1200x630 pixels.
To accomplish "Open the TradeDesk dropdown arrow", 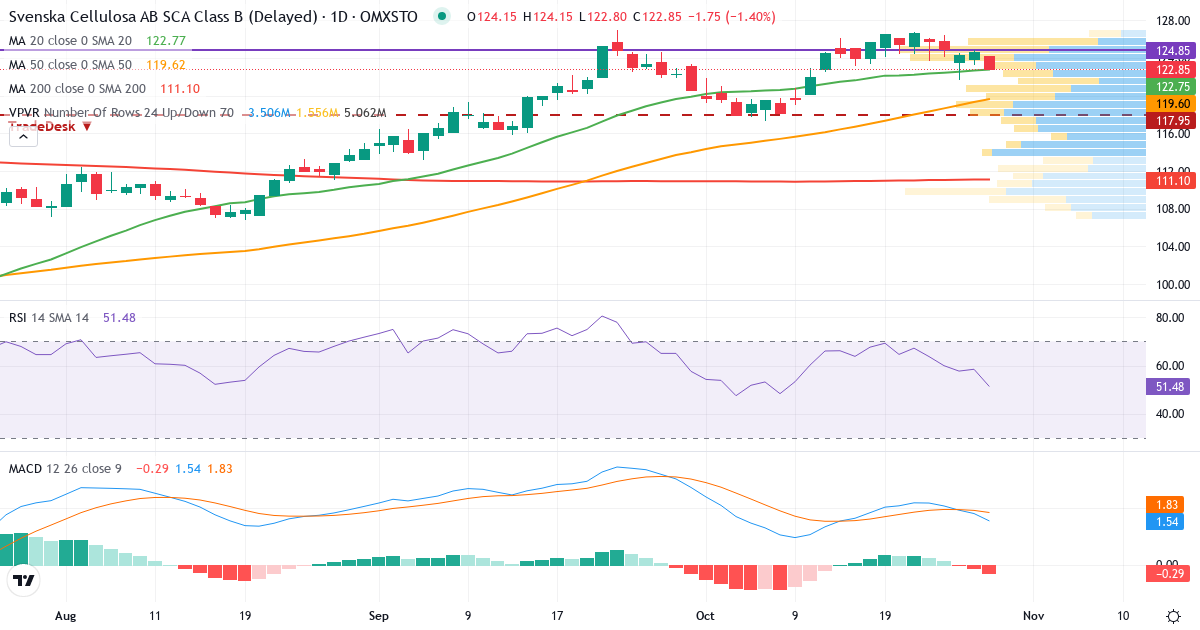I will tap(87, 126).
